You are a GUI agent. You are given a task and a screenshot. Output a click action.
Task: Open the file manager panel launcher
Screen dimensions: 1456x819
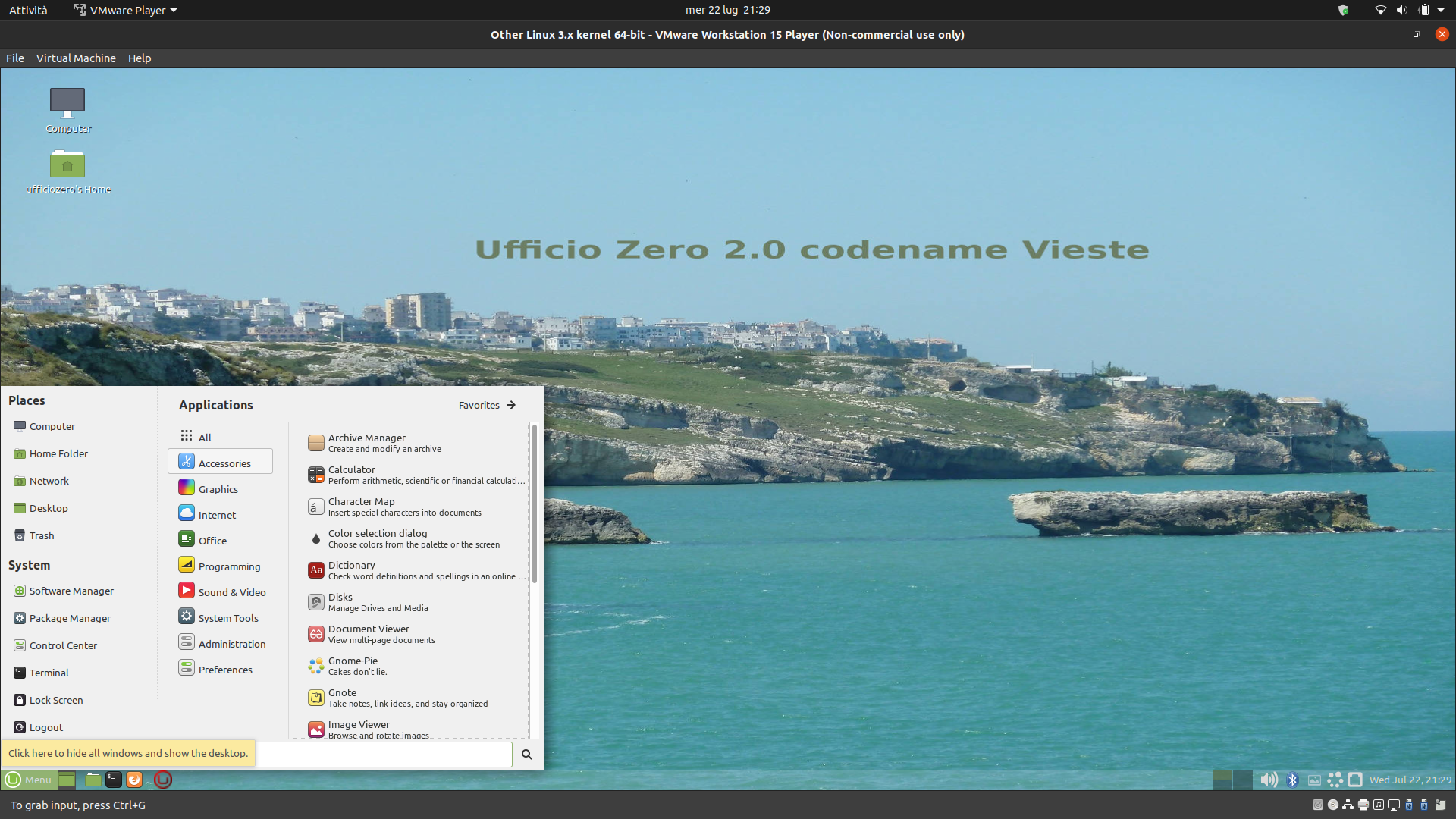point(93,779)
